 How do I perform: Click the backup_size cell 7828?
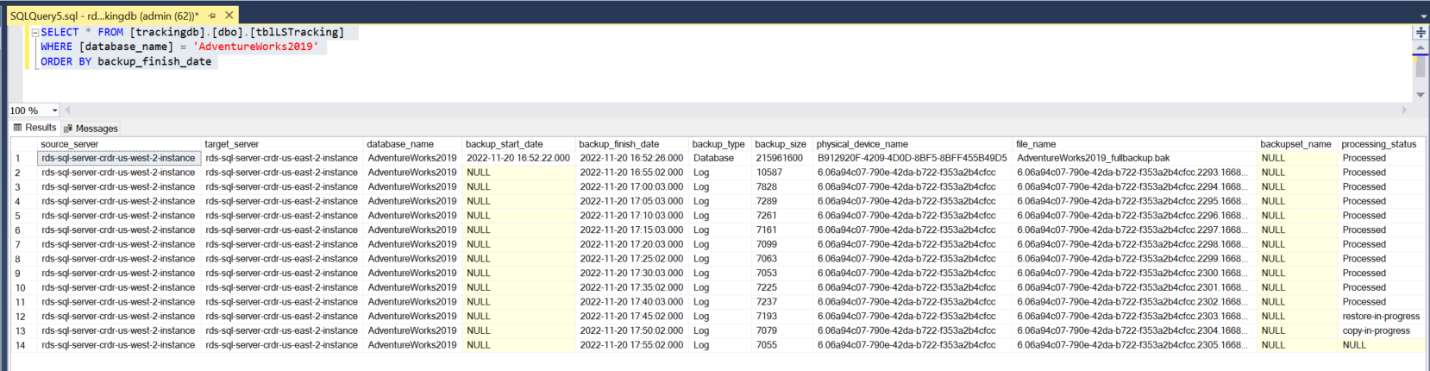tap(783, 187)
